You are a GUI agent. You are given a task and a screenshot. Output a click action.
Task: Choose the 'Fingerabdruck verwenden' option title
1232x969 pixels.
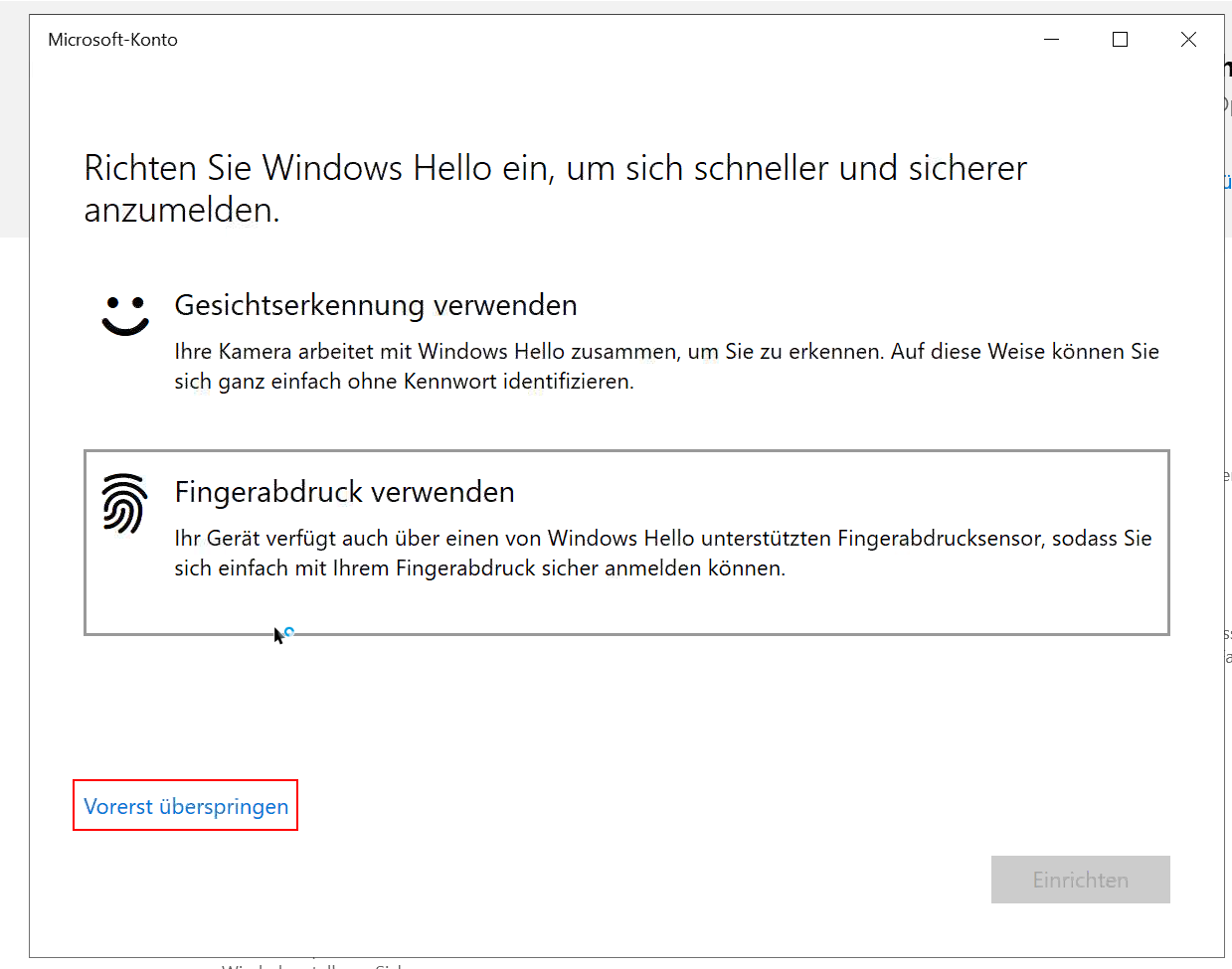(344, 492)
